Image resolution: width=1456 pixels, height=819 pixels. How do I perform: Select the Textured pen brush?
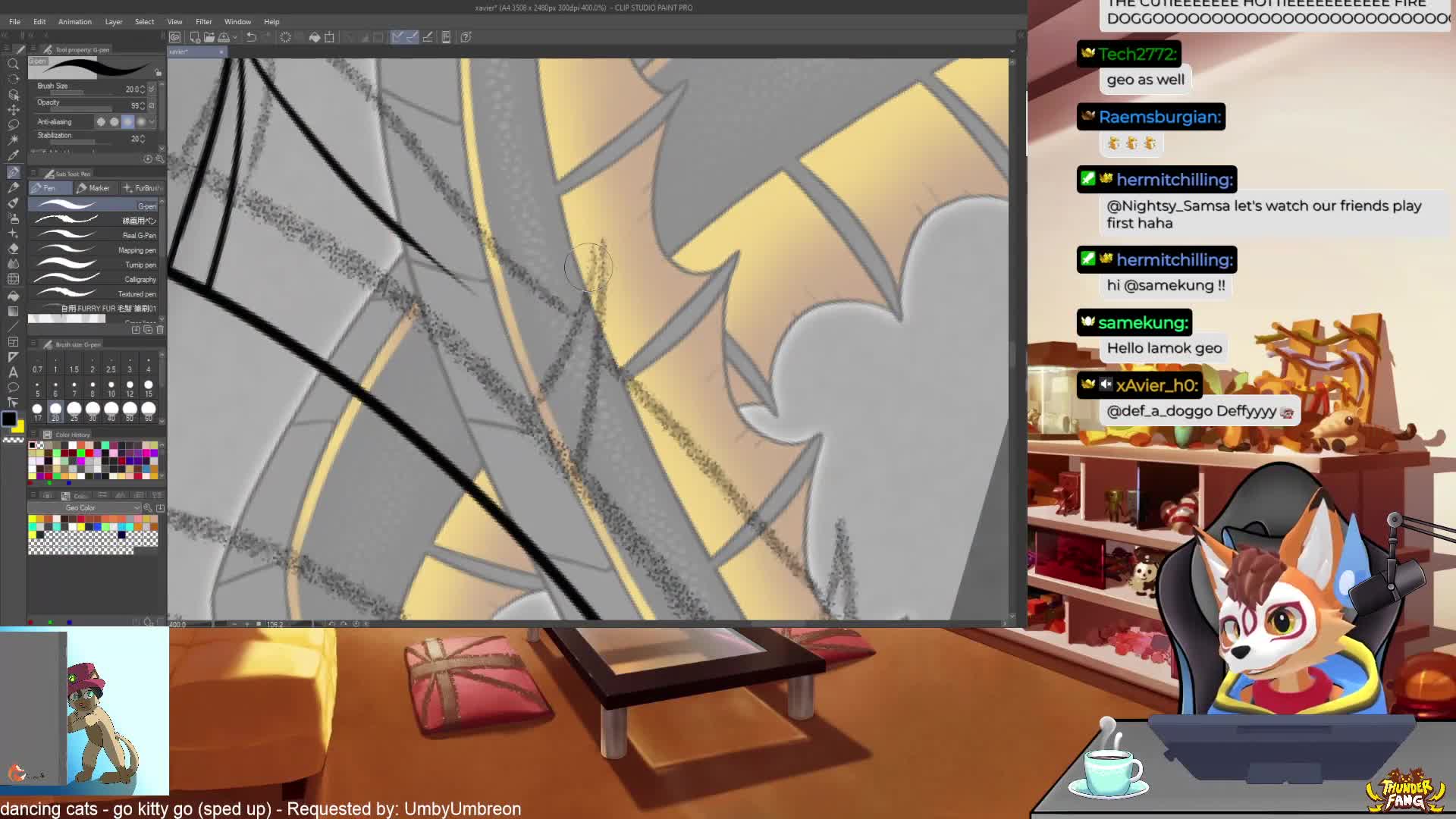pyautogui.click(x=93, y=294)
